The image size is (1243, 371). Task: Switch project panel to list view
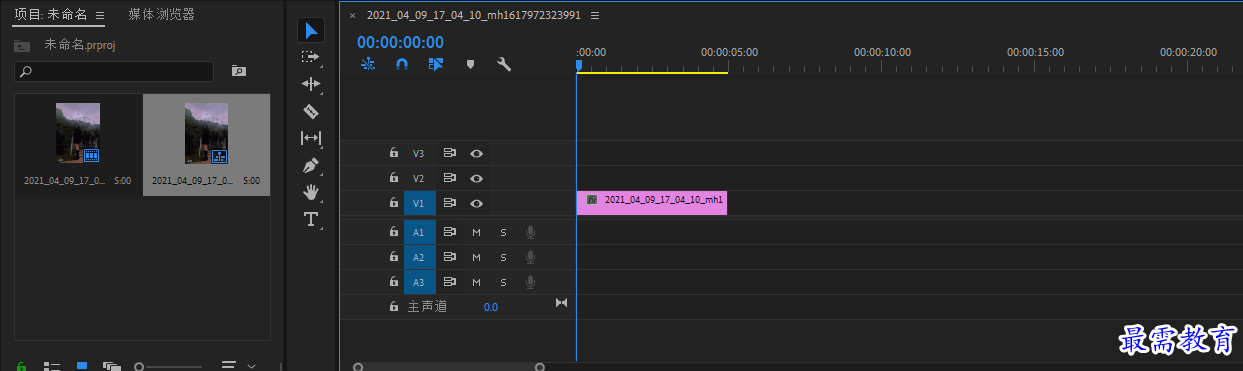pyautogui.click(x=51, y=366)
